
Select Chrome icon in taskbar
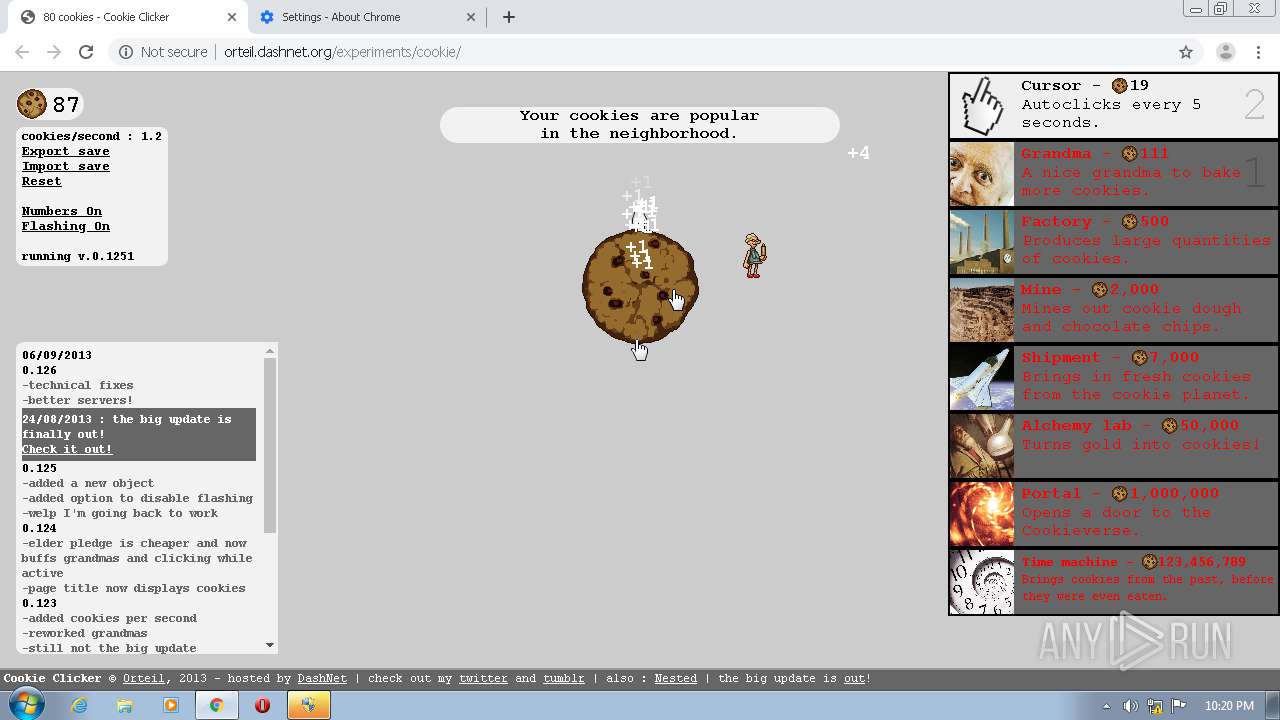pyautogui.click(x=217, y=705)
